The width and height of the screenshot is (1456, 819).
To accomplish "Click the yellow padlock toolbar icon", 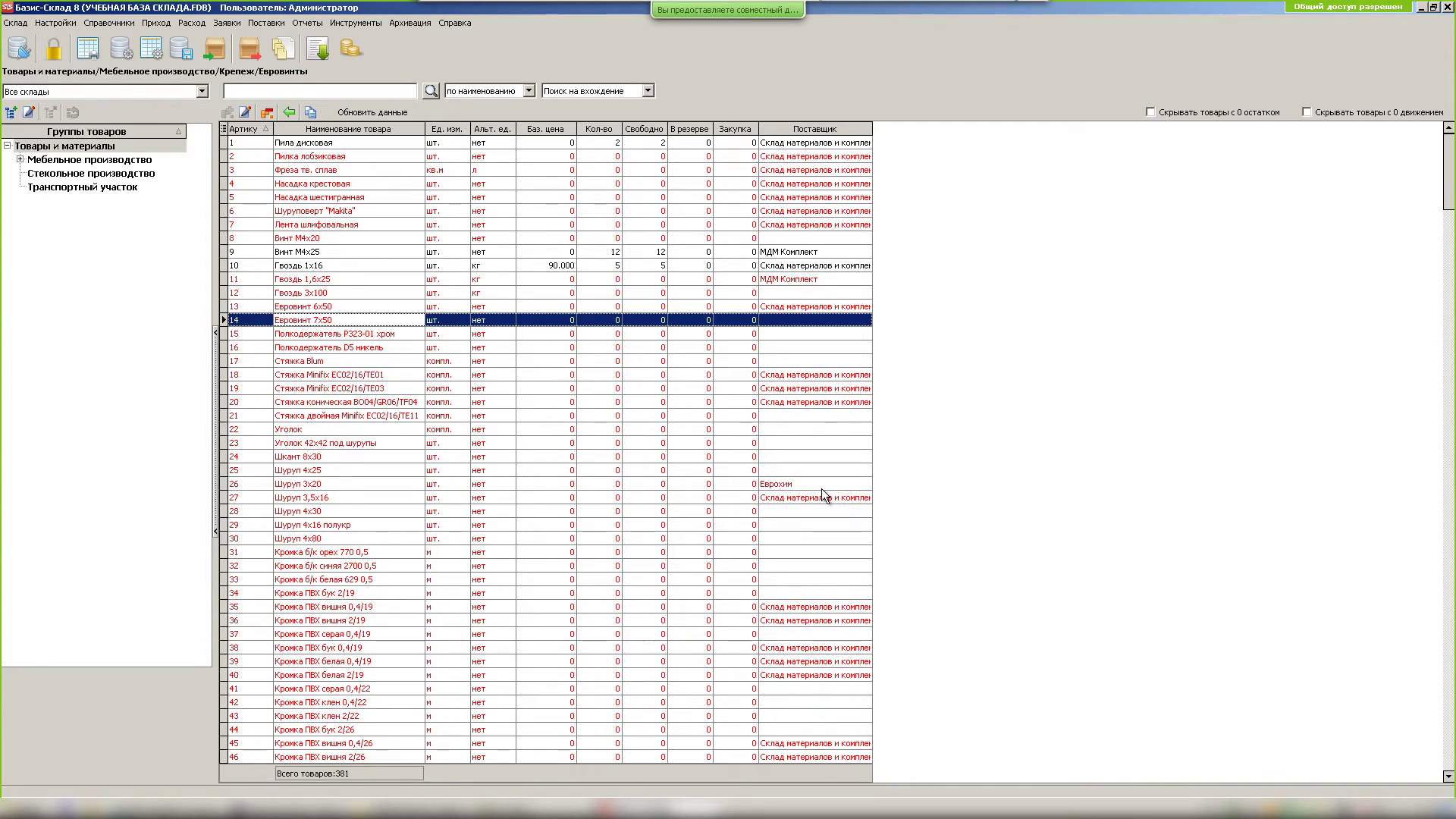I will [53, 49].
